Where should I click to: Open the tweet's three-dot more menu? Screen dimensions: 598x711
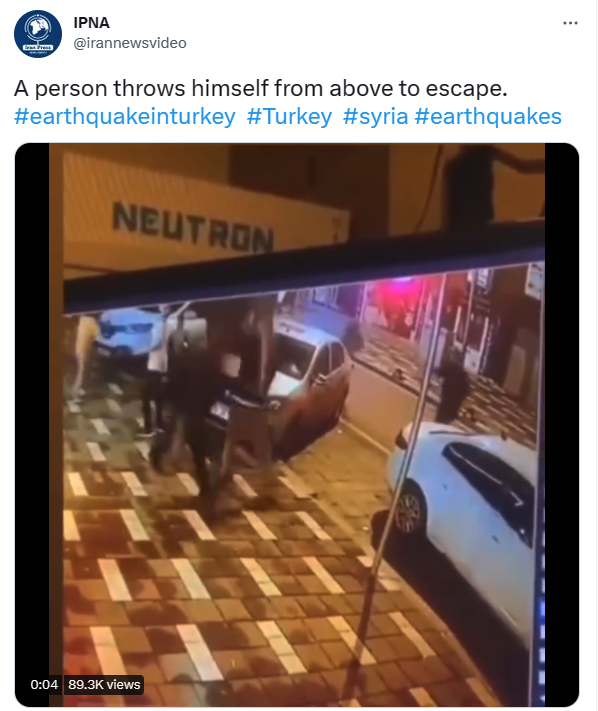(570, 23)
